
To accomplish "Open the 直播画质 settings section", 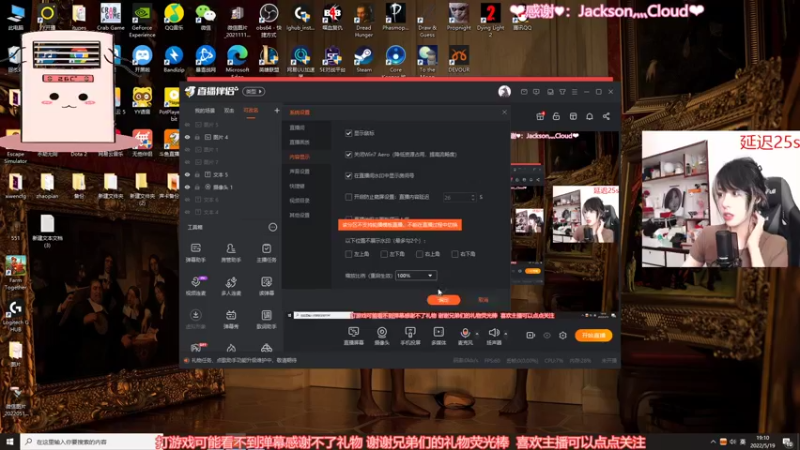I will click(x=299, y=142).
